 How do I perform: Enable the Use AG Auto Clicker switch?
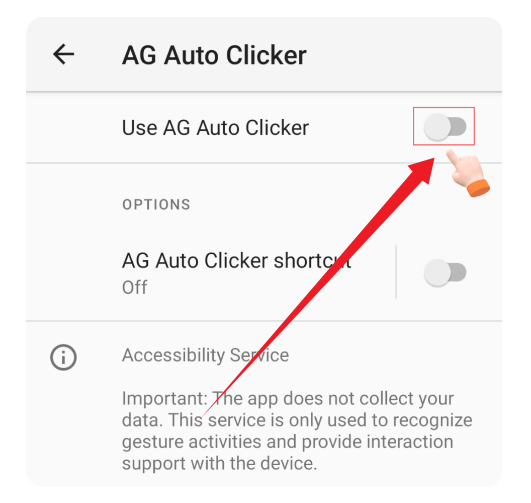click(x=445, y=127)
